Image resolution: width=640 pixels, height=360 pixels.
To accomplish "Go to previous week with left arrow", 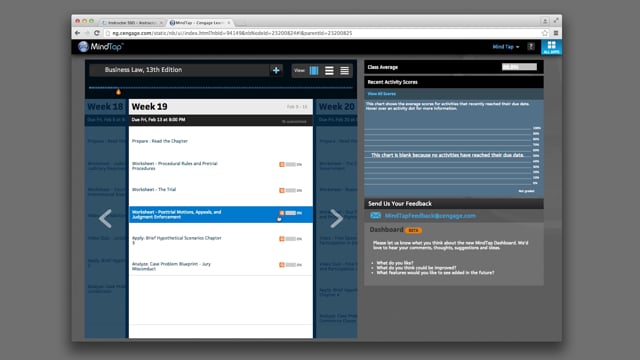I will tap(105, 218).
